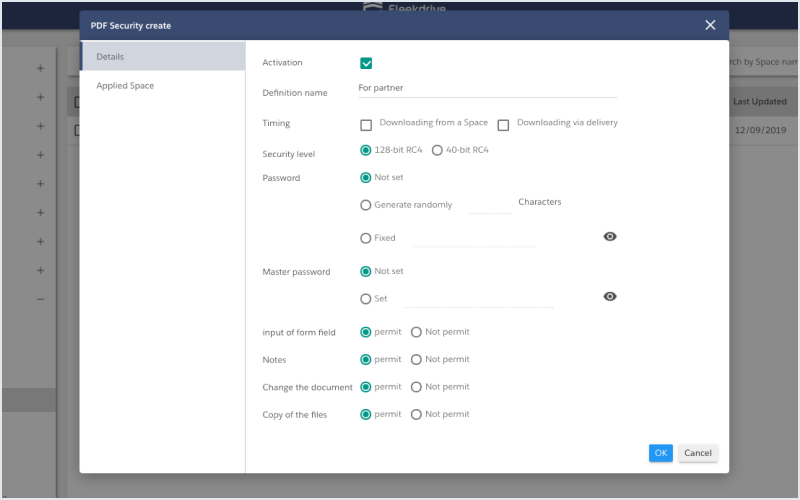
Task: Open the Details tab
Action: coord(163,56)
